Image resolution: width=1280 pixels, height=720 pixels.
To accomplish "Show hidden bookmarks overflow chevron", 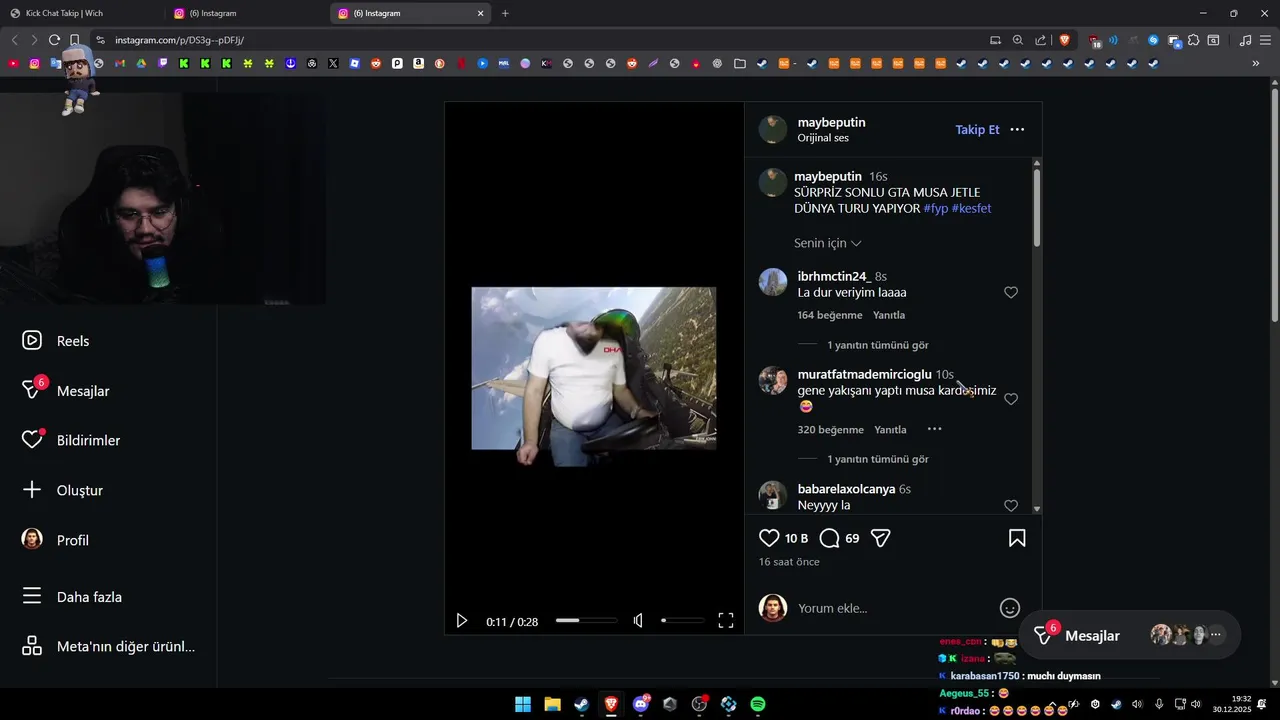I will click(1256, 63).
